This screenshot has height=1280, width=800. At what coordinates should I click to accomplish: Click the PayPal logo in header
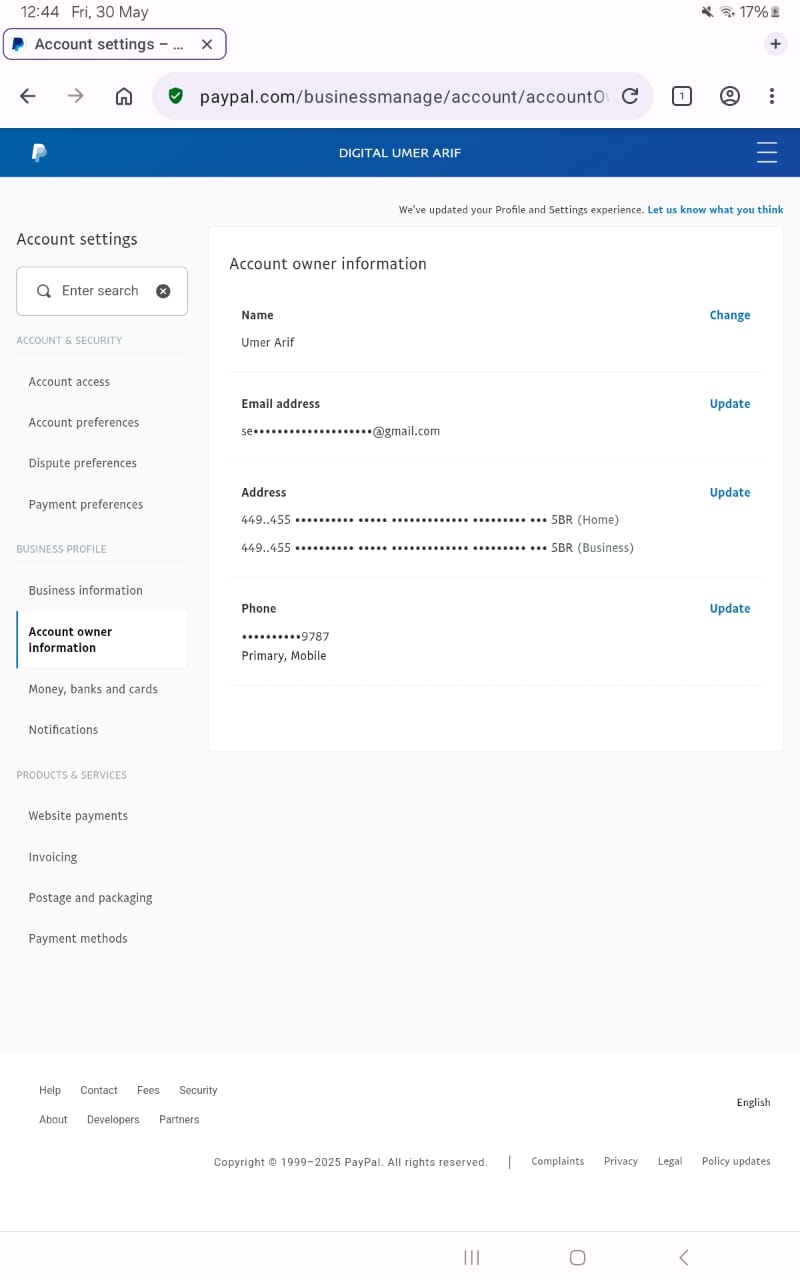[39, 153]
